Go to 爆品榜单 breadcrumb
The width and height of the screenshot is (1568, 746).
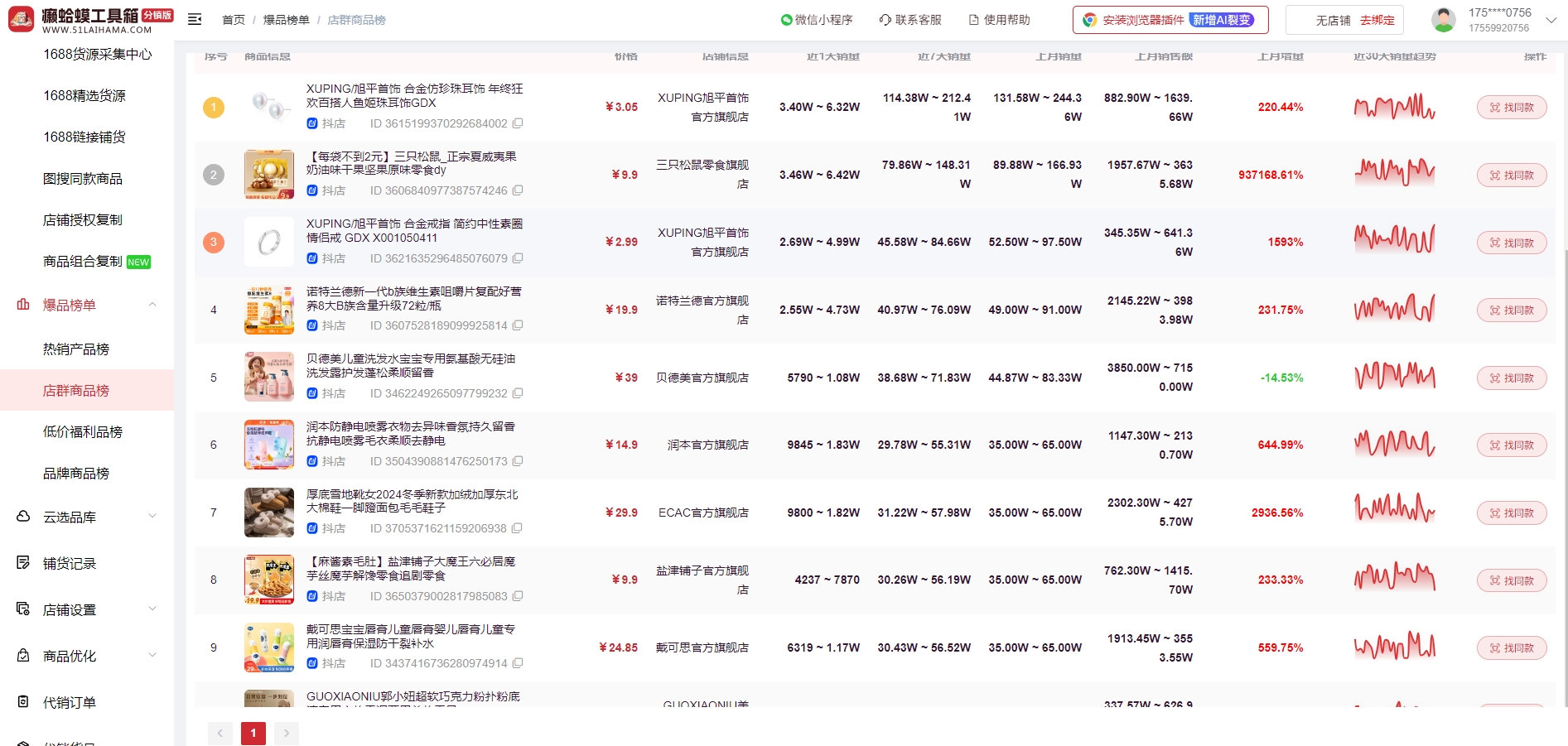point(286,20)
